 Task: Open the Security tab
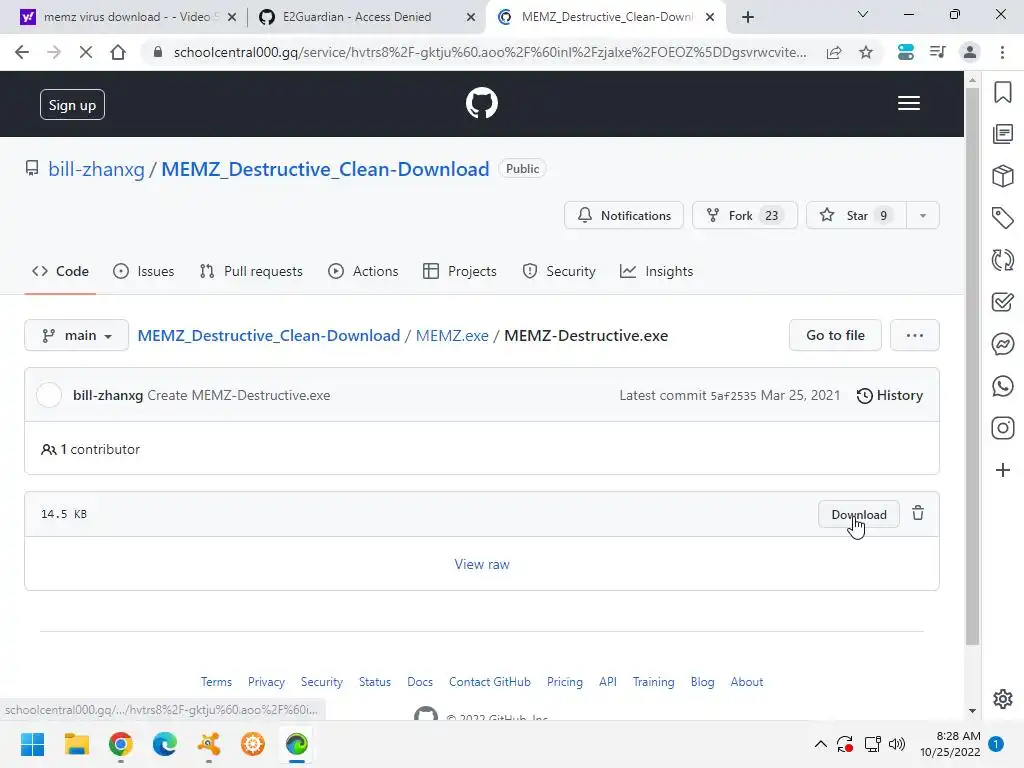pos(559,271)
